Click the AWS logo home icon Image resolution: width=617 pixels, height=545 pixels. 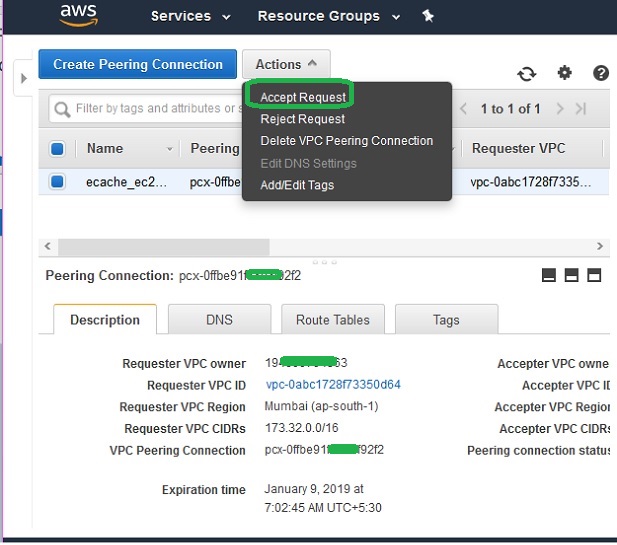click(x=78, y=15)
